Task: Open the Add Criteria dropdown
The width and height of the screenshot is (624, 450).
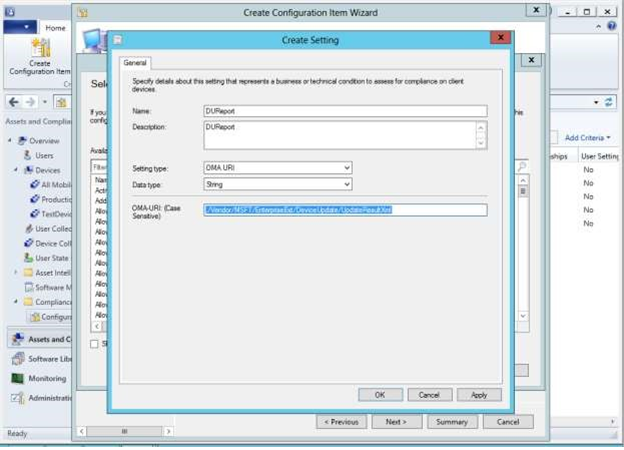Action: pos(587,137)
